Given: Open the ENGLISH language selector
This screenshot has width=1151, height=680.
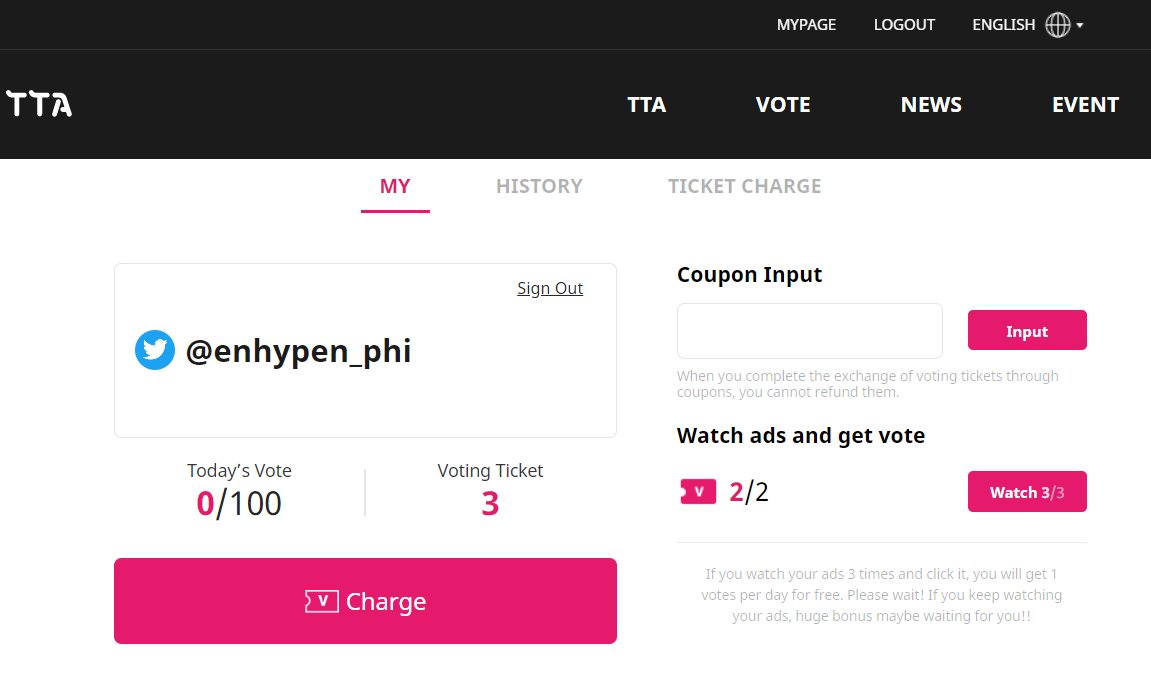Looking at the screenshot, I should 1003,25.
